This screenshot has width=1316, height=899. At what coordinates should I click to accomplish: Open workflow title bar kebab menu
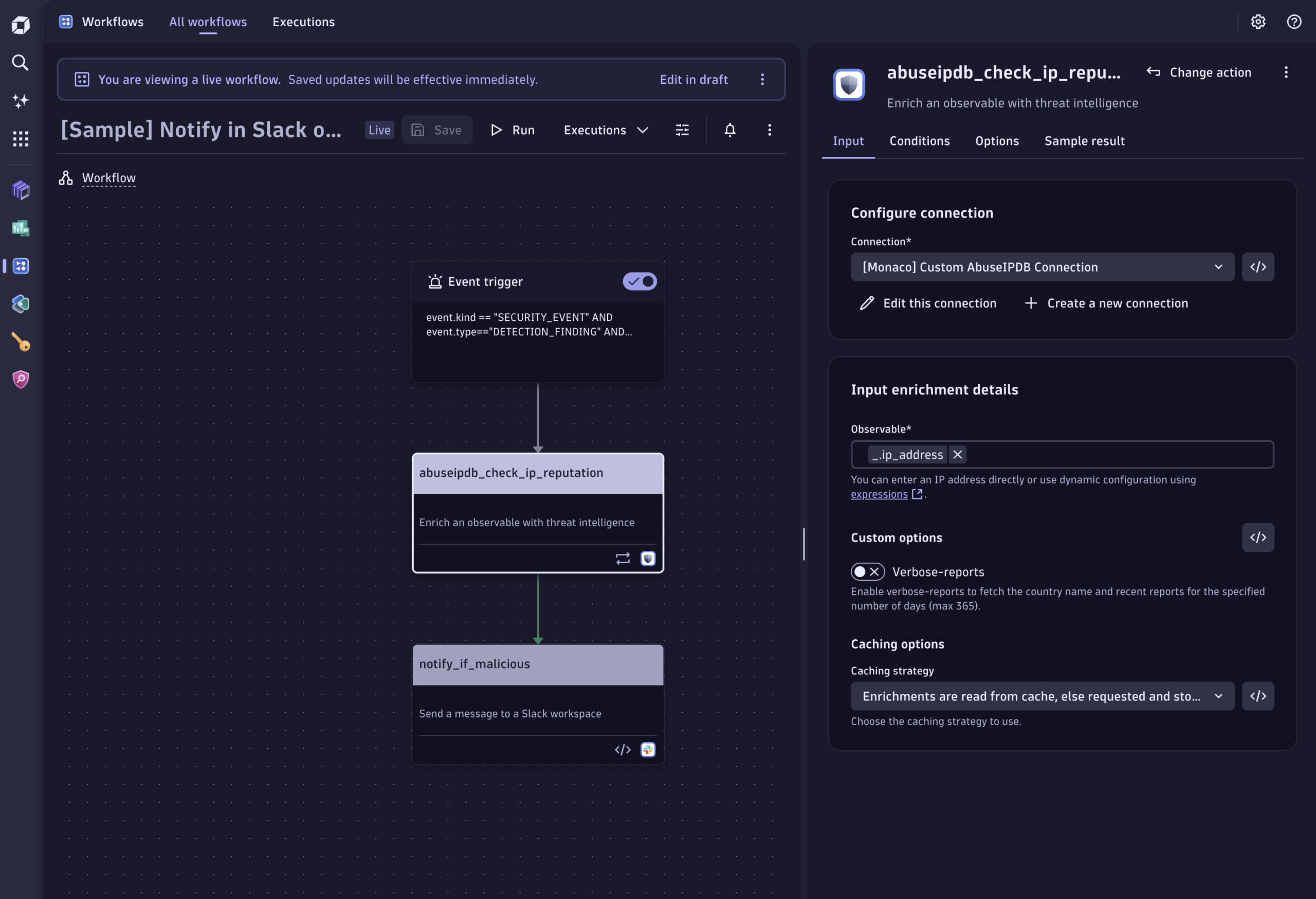(769, 130)
